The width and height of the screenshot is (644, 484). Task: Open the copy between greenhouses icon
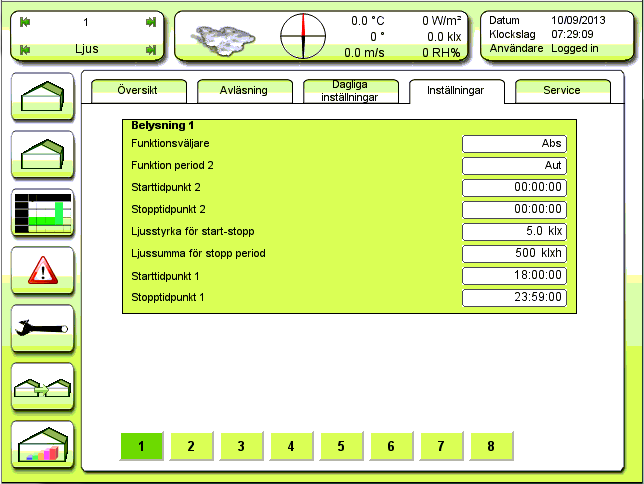click(43, 386)
